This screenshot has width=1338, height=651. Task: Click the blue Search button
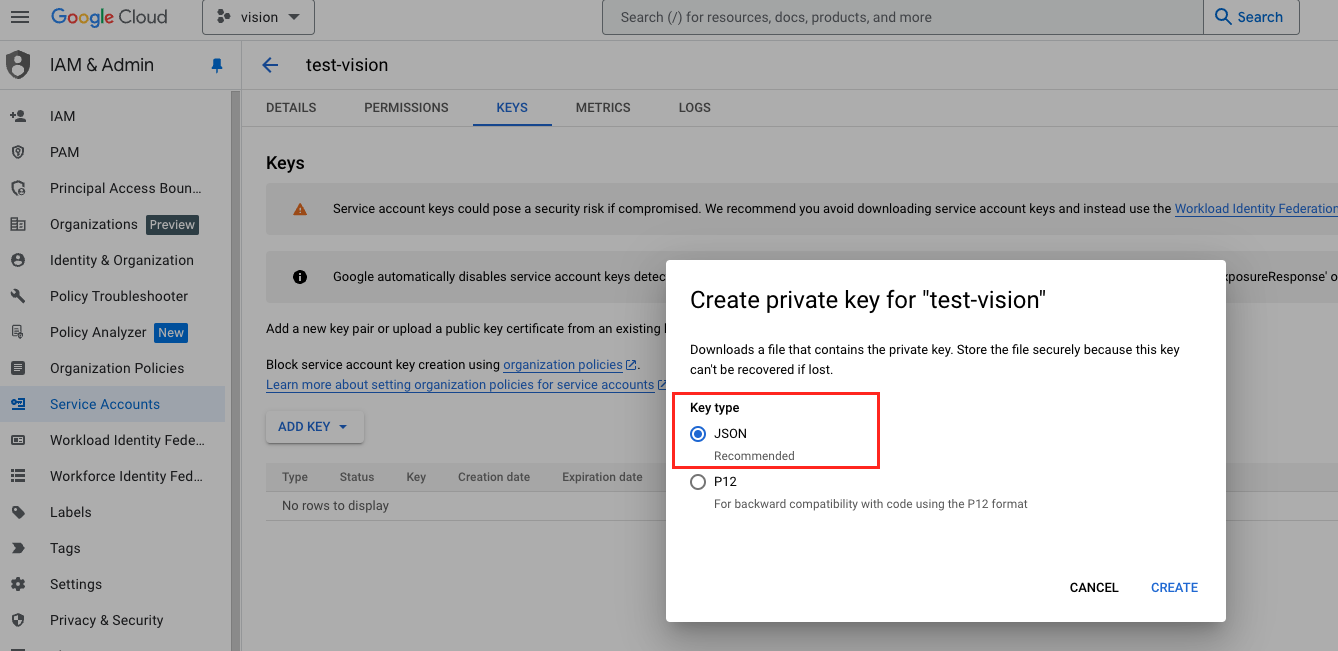tap(1251, 17)
